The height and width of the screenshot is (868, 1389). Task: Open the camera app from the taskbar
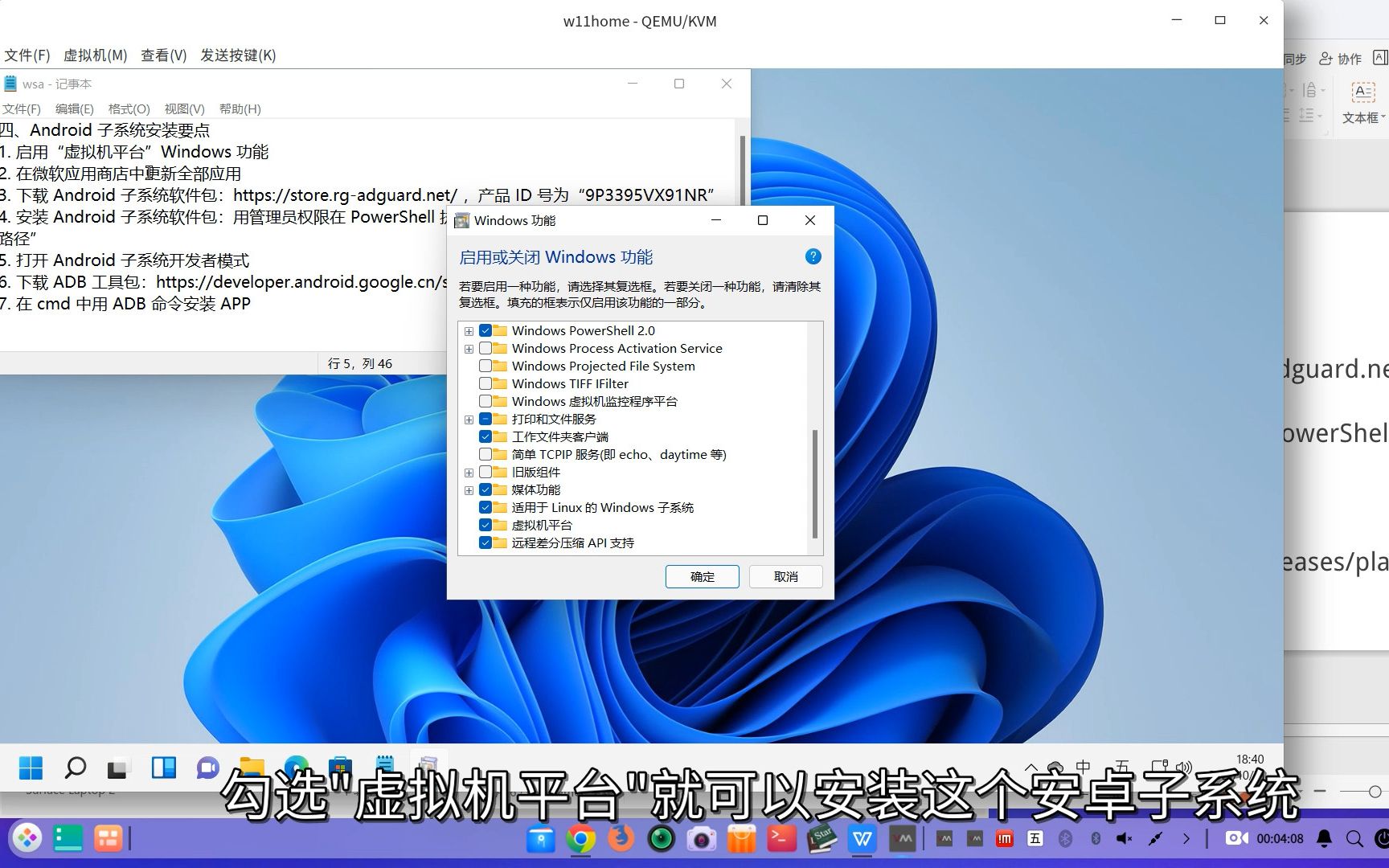(x=702, y=838)
